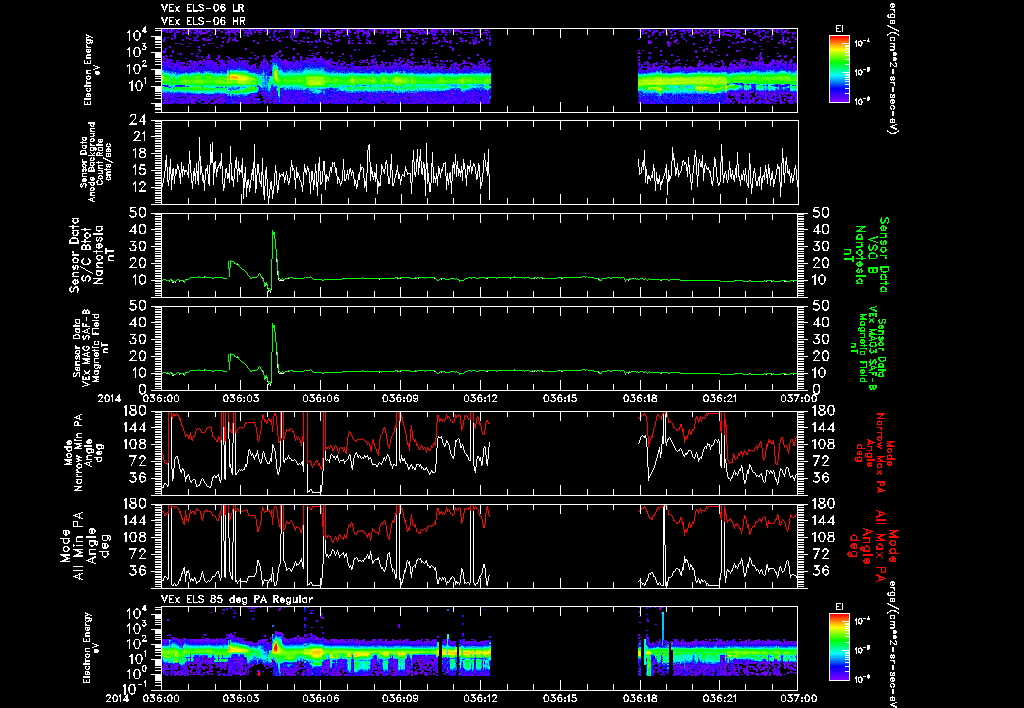
Task: Click the red hot spot in the bottom spectrogram
Action: [276, 647]
